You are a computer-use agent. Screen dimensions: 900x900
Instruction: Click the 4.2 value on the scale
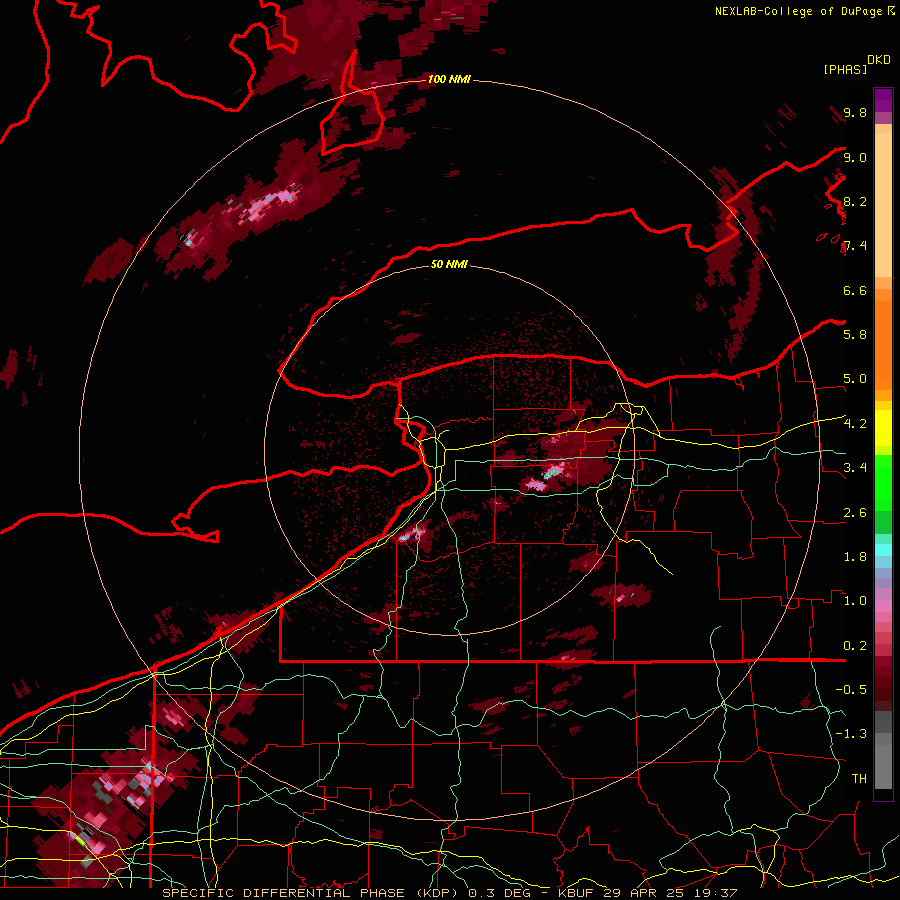855,424
